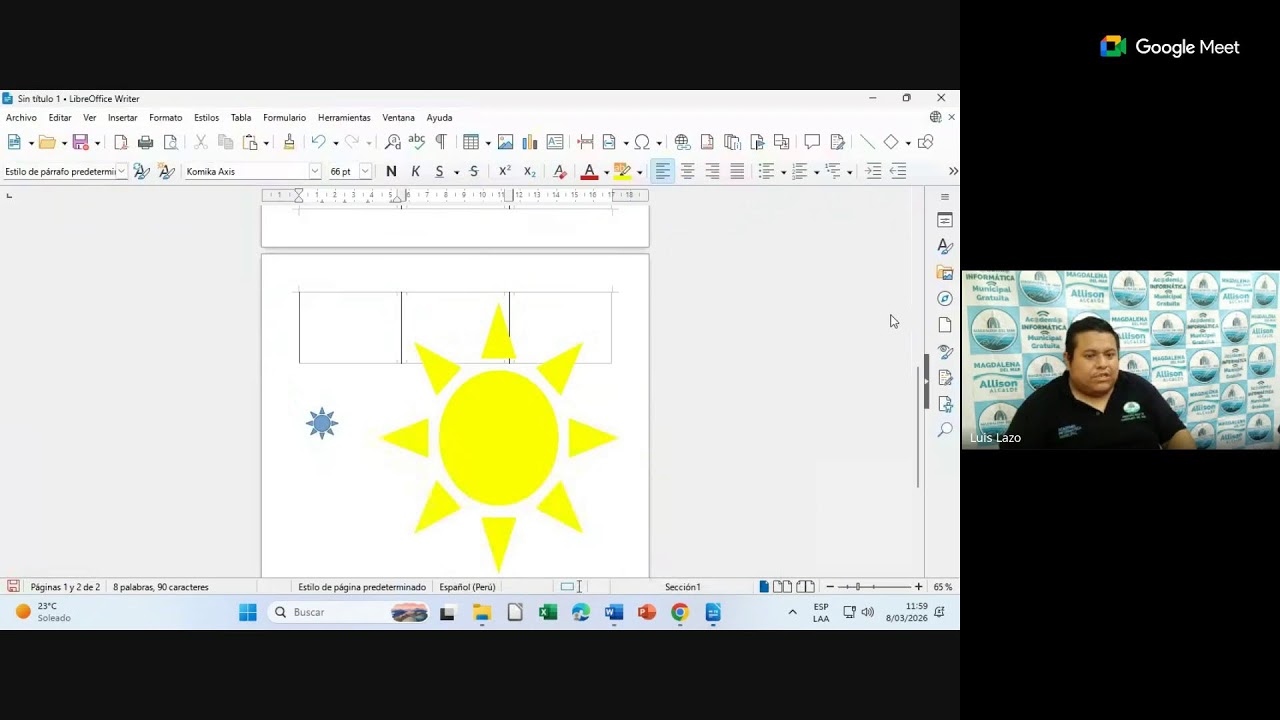Screen dimensions: 1280x720
Task: Open Excel from the taskbar
Action: pos(548,612)
